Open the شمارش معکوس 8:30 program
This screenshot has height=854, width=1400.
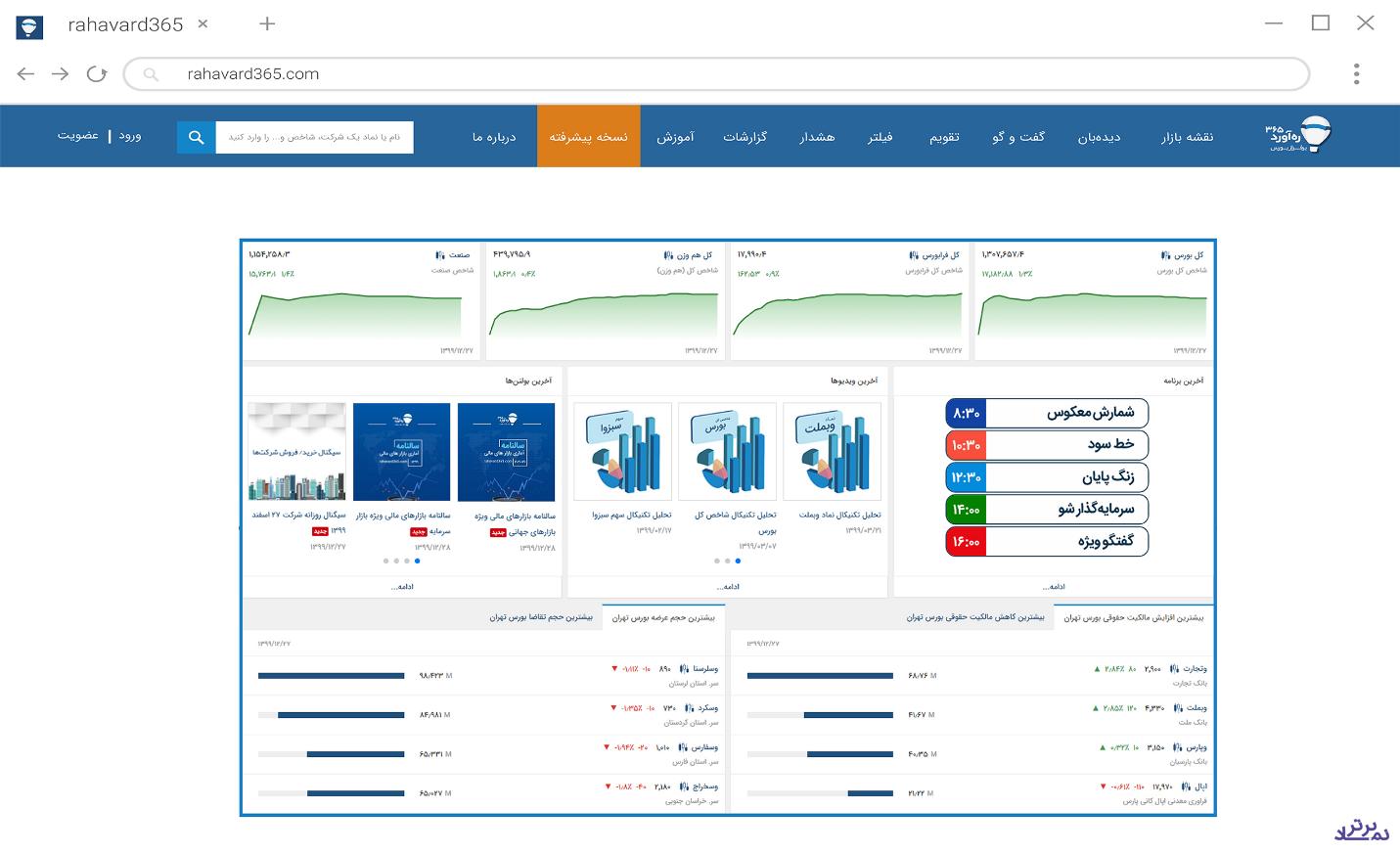[x=1047, y=413]
